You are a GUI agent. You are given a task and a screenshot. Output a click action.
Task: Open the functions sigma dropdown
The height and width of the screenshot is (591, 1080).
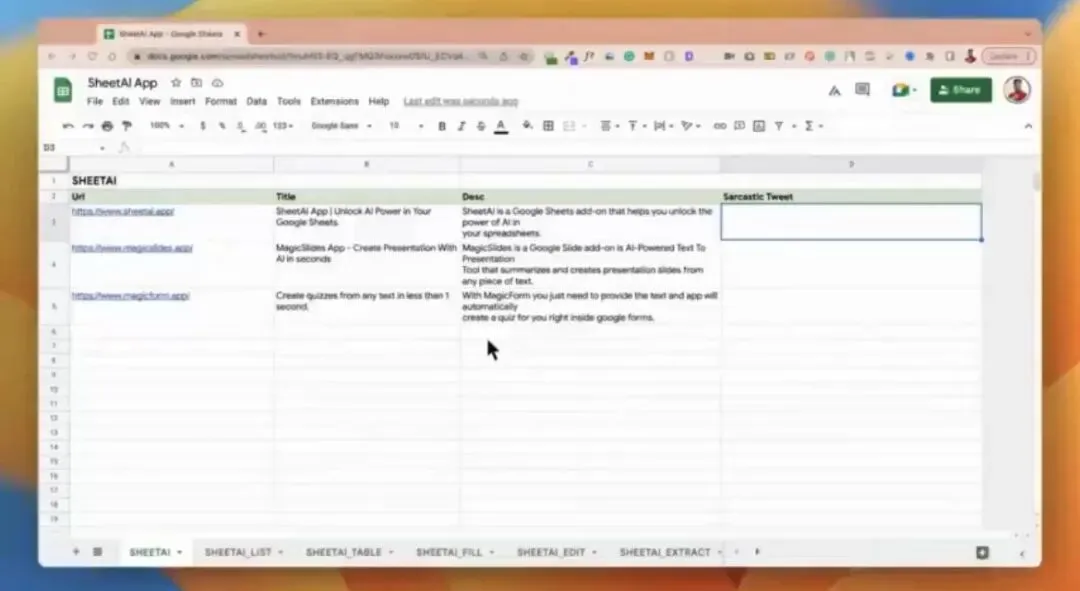(x=813, y=126)
